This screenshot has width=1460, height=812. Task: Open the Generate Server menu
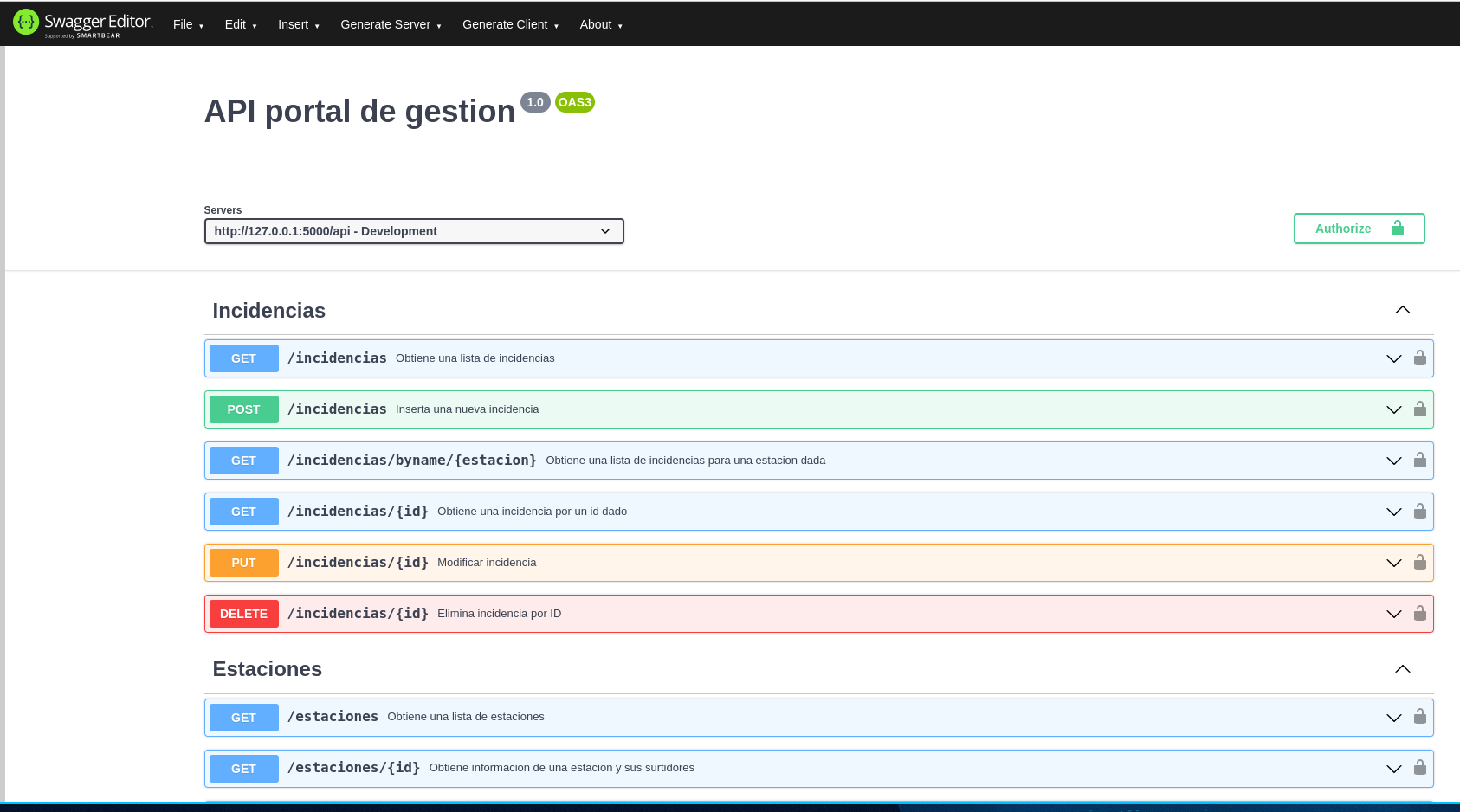tap(391, 24)
